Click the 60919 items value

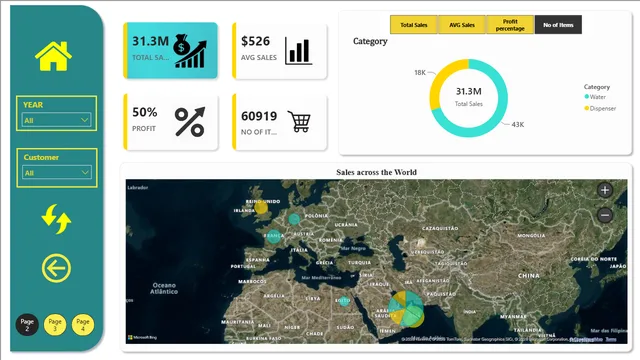[259, 116]
